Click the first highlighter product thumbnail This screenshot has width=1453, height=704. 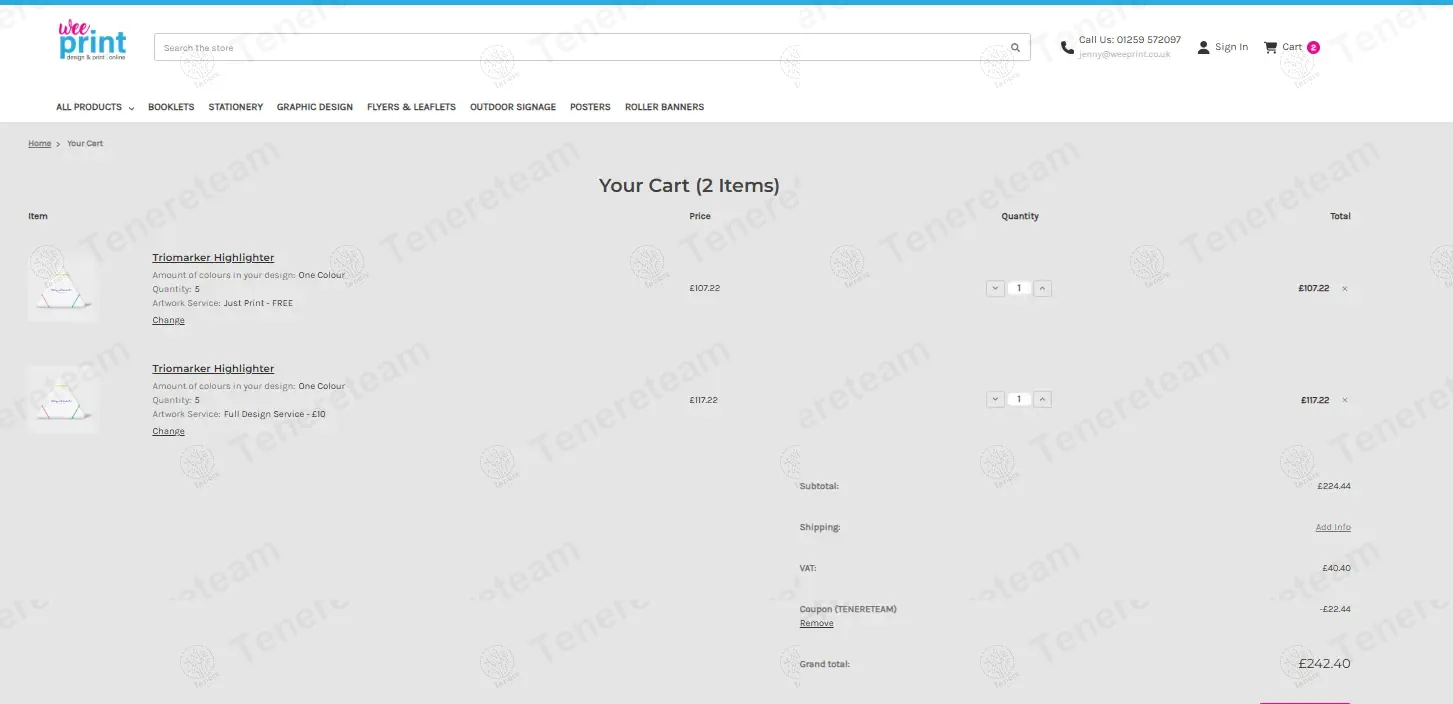click(x=63, y=287)
